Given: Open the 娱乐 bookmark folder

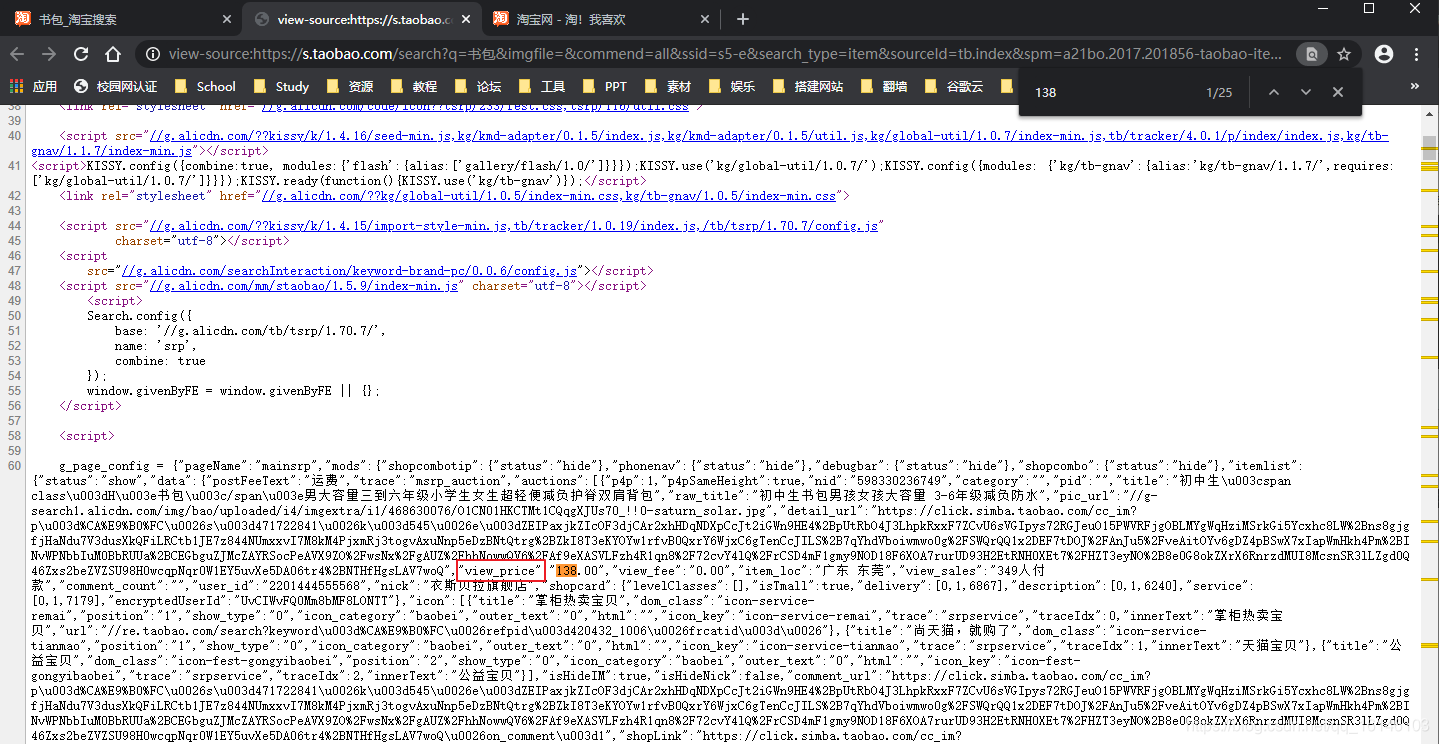Looking at the screenshot, I should pyautogui.click(x=733, y=87).
